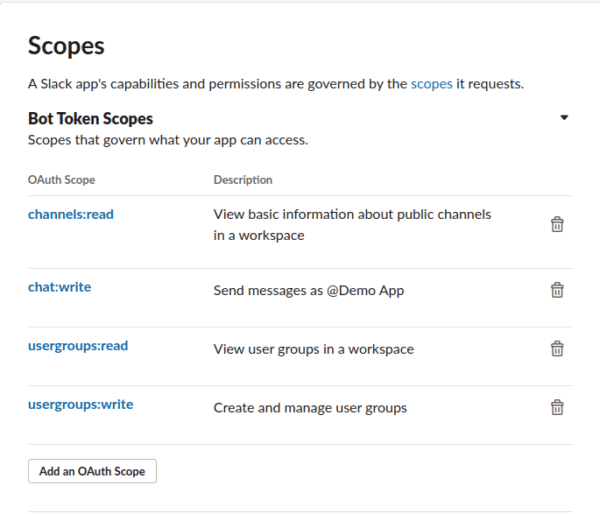Click the Bot Token Scopes heading

[x=90, y=118]
